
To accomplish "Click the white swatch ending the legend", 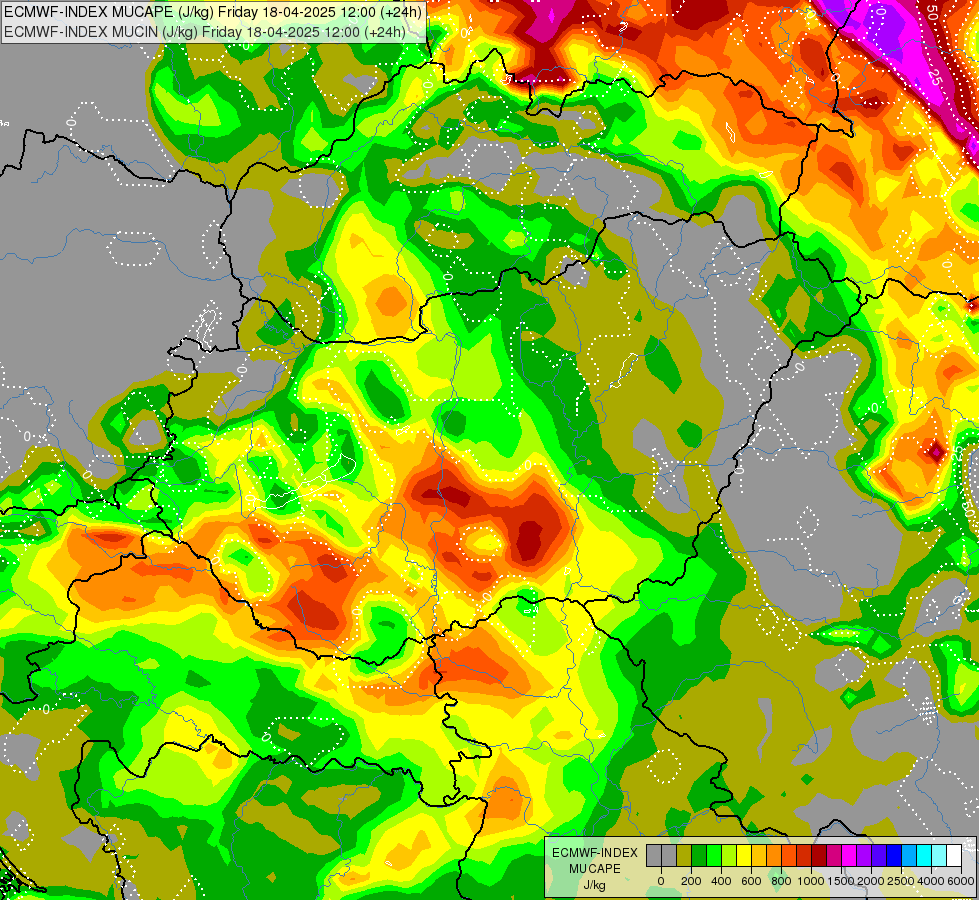I will tap(955, 855).
